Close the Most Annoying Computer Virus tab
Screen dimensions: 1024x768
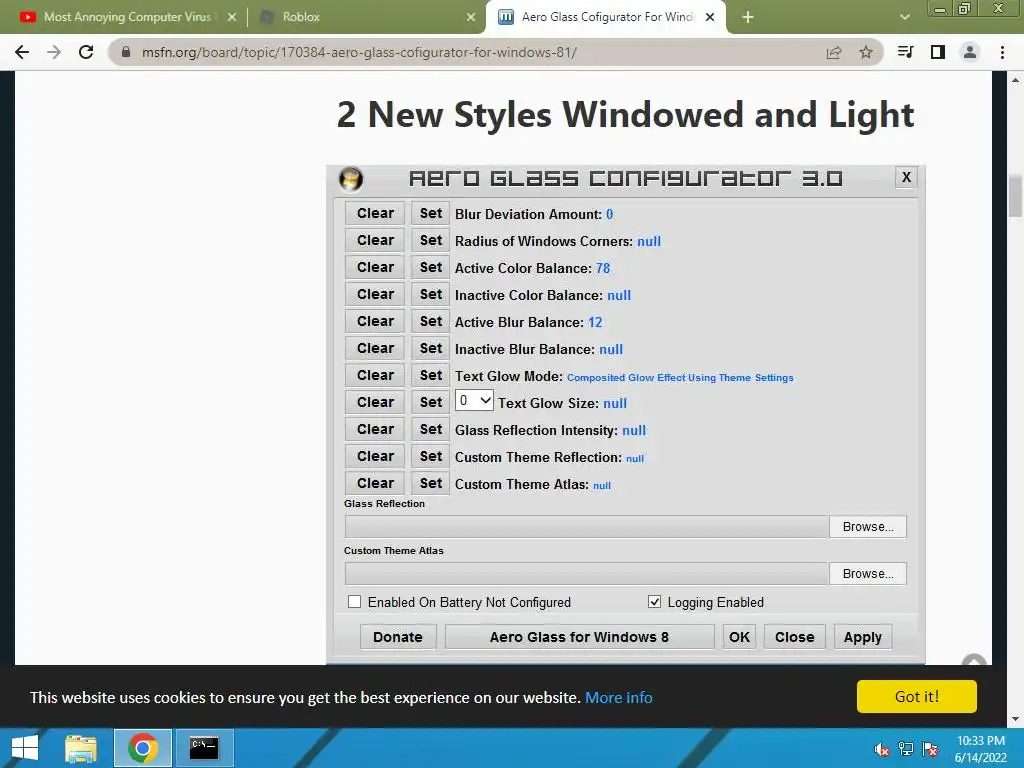click(231, 17)
